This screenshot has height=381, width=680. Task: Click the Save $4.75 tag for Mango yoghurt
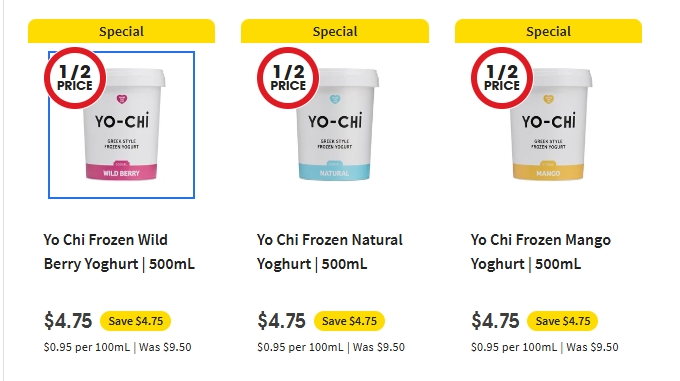tap(563, 321)
